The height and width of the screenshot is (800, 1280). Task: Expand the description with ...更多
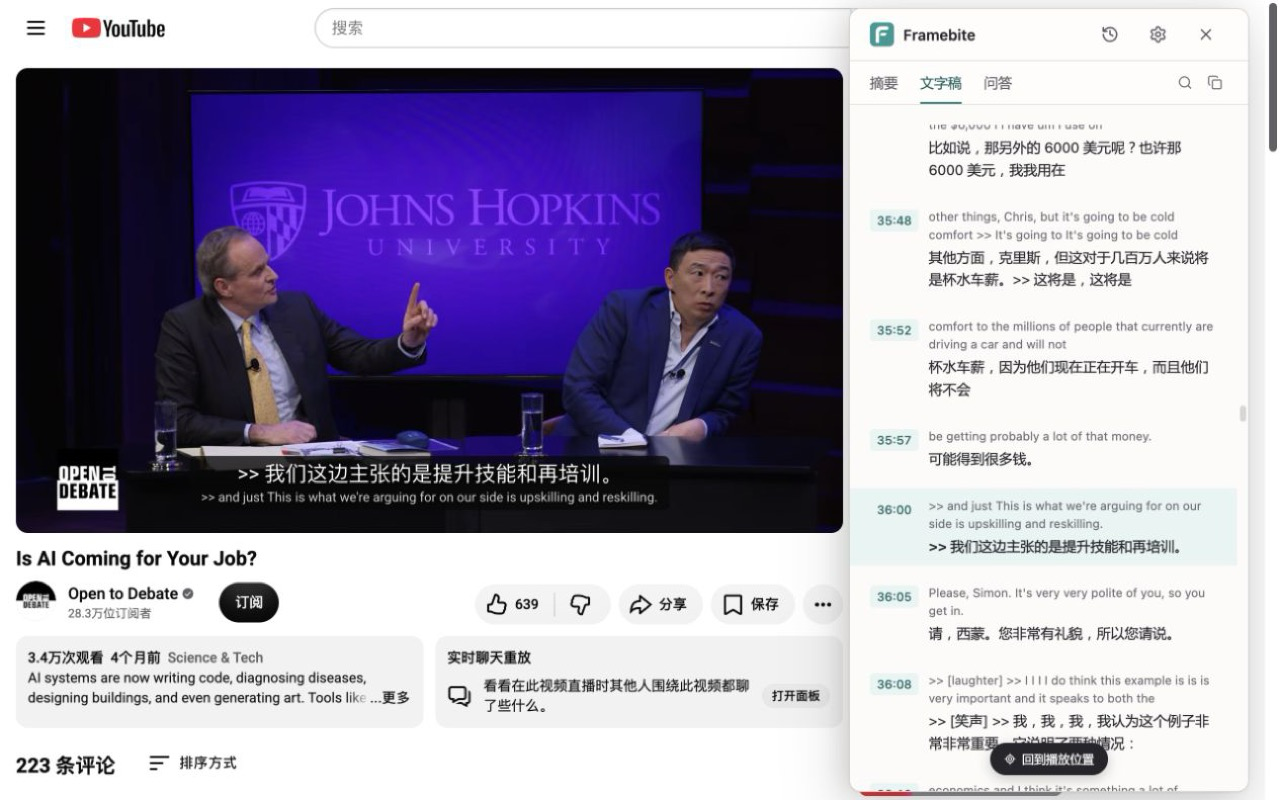[x=390, y=697]
